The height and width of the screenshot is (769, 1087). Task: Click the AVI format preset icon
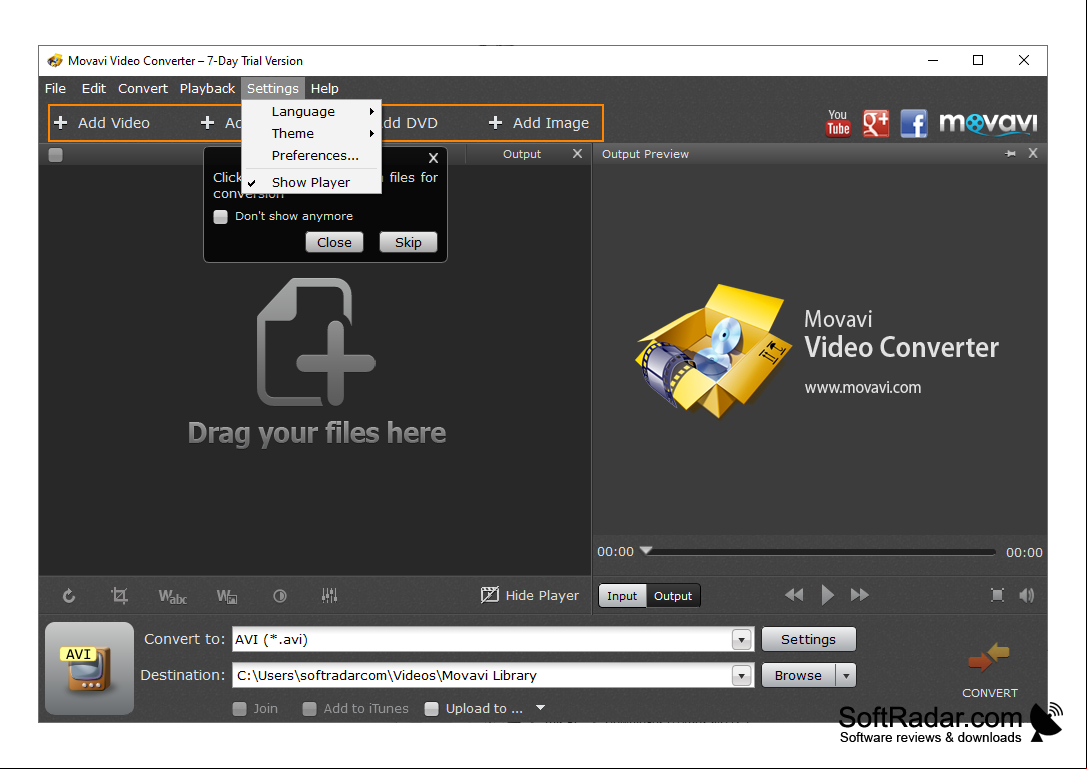tap(89, 668)
